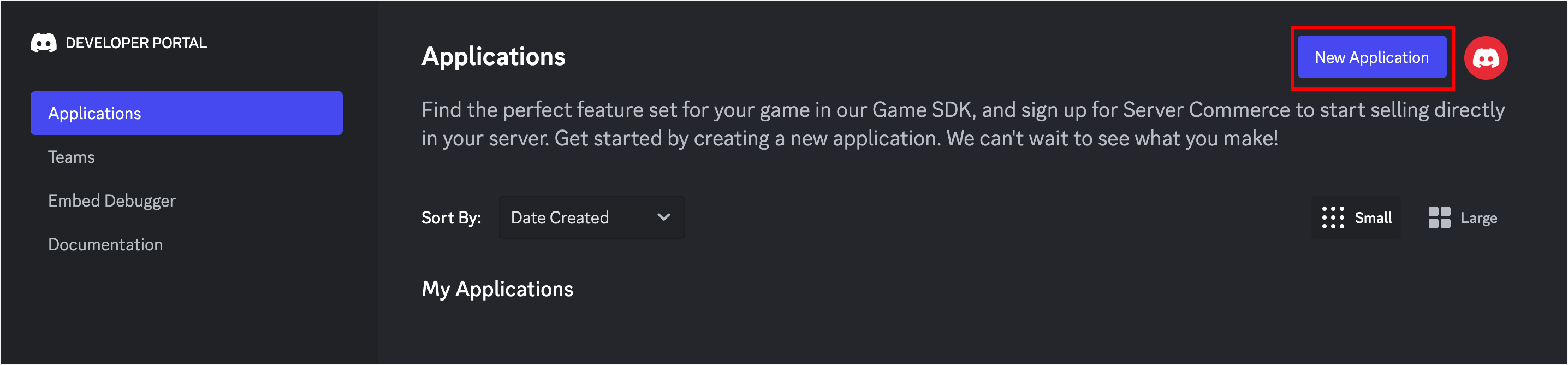Expand the Date Created sort dropdown
The height and width of the screenshot is (365, 1568).
coord(591,217)
